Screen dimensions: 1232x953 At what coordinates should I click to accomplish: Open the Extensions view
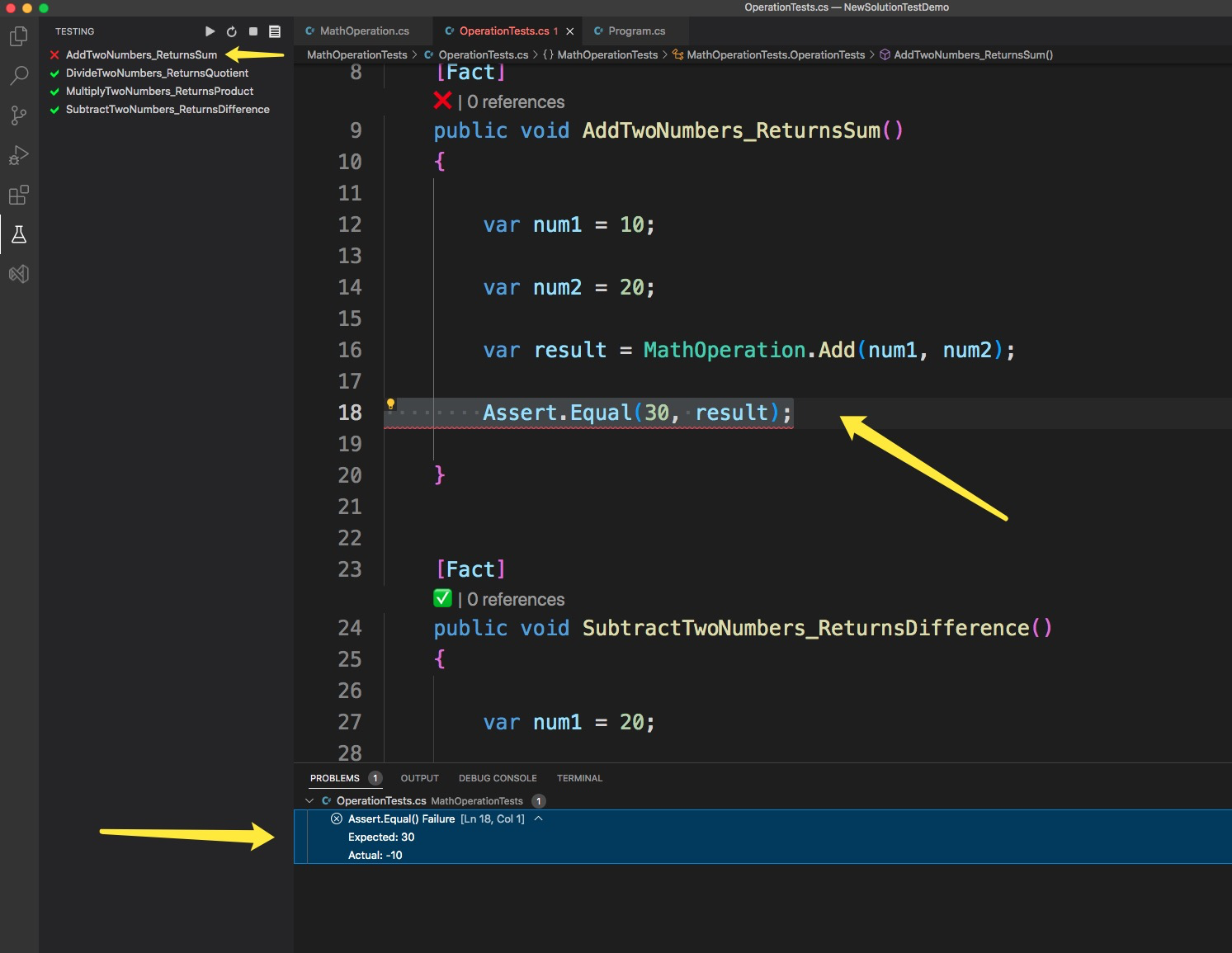coord(18,195)
